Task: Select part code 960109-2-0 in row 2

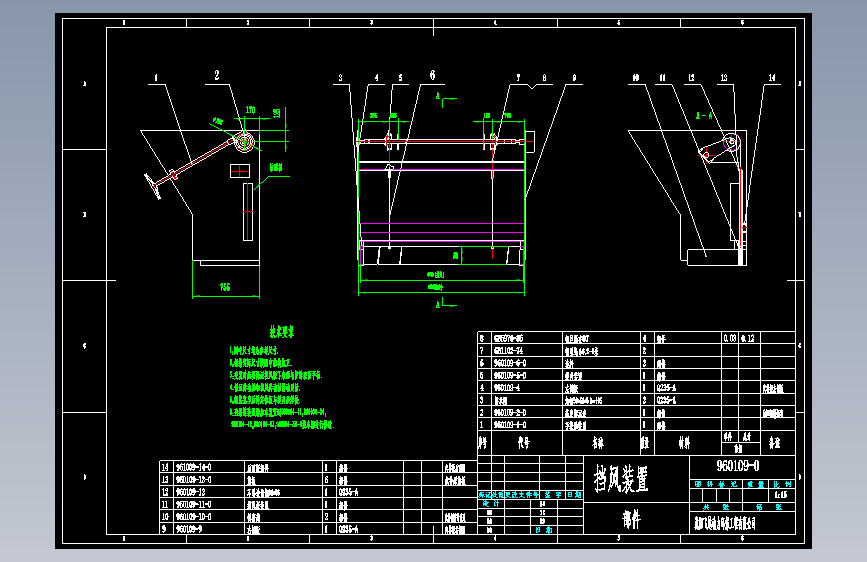Action: point(510,413)
